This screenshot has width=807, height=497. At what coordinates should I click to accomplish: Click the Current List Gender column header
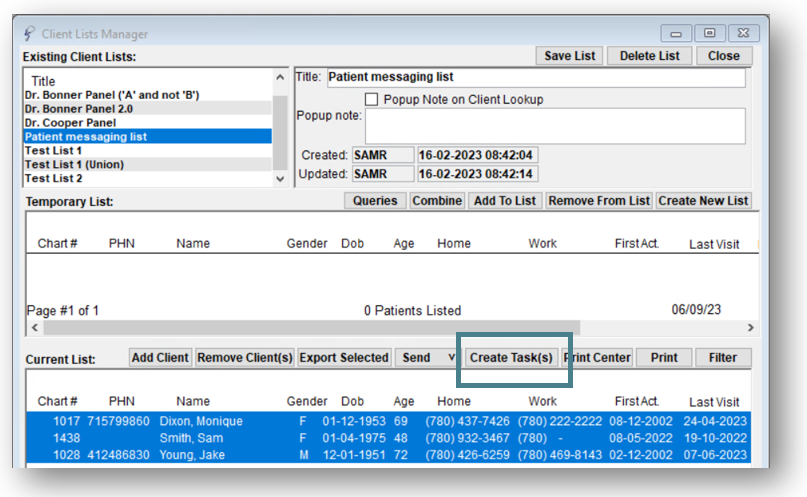pos(307,401)
